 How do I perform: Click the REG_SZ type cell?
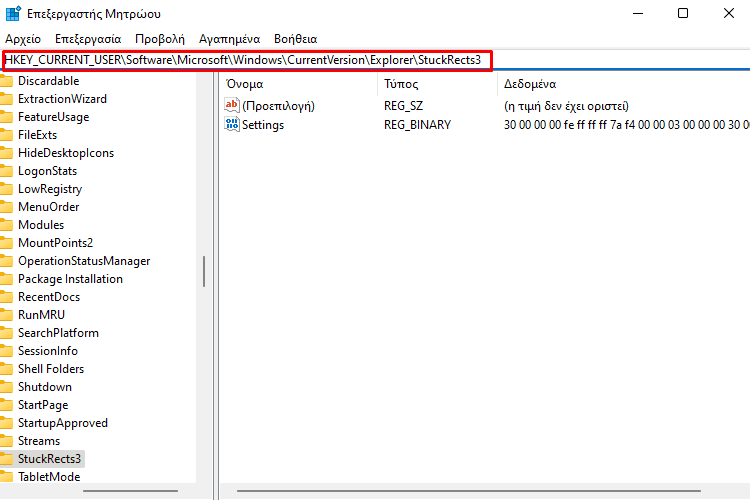tap(403, 106)
